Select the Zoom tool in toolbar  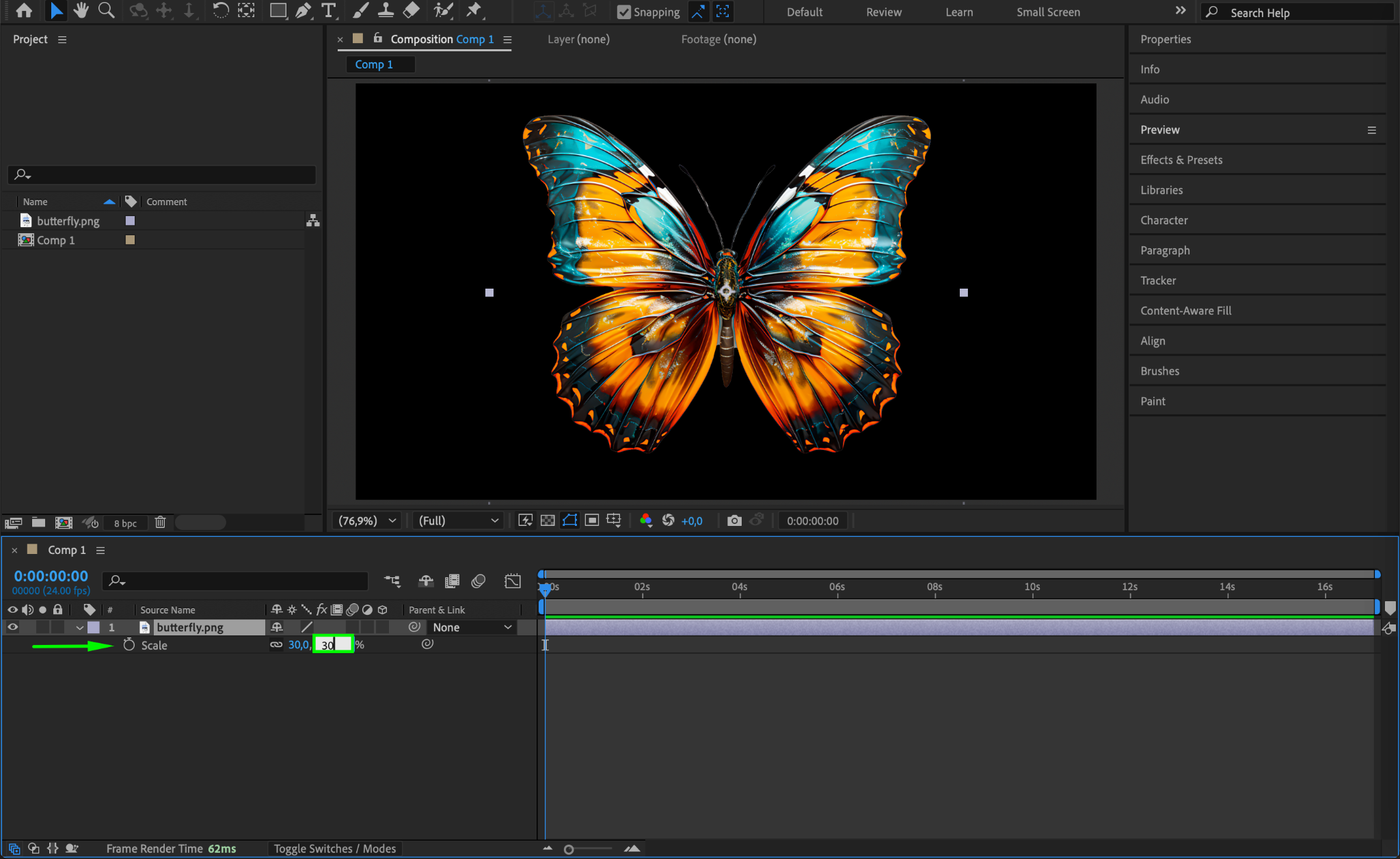pos(106,10)
